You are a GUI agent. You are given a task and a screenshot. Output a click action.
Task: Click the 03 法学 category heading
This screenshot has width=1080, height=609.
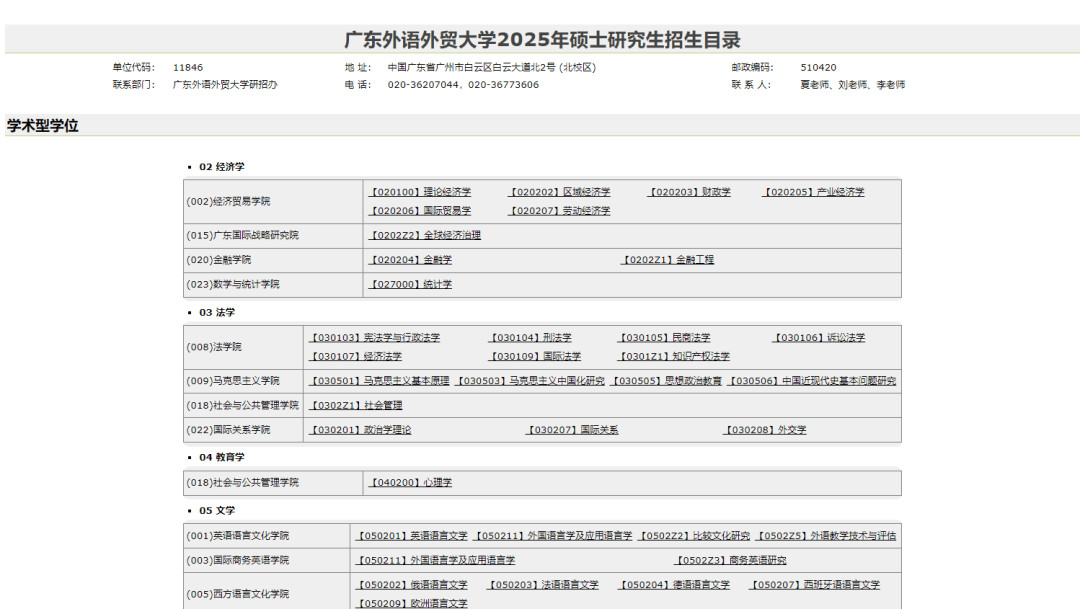tap(217, 312)
